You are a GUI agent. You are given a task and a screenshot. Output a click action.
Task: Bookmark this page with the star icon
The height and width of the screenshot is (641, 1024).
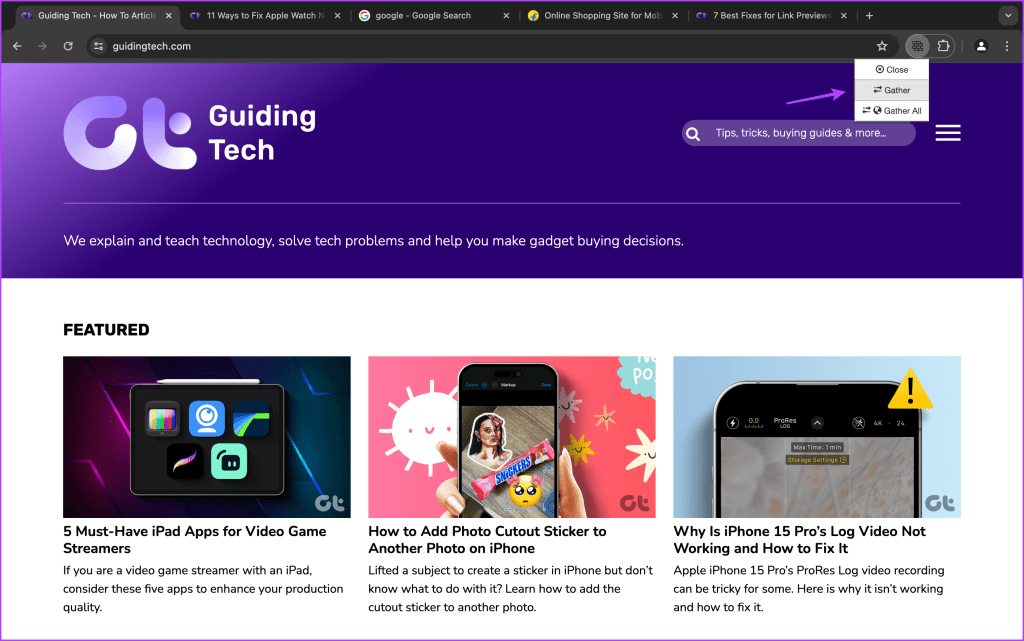point(882,46)
